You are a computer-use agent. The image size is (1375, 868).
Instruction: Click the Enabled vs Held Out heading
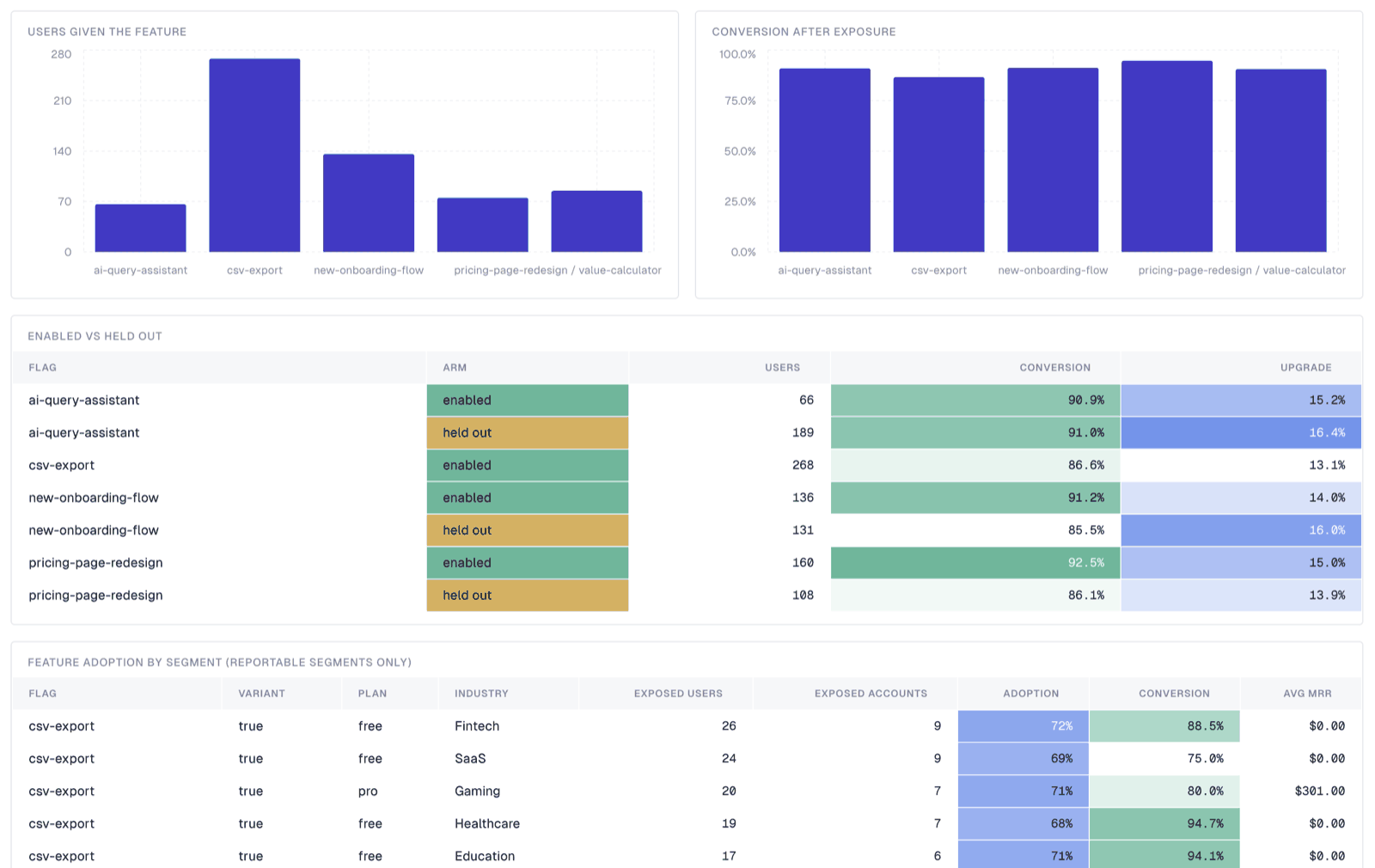(95, 336)
